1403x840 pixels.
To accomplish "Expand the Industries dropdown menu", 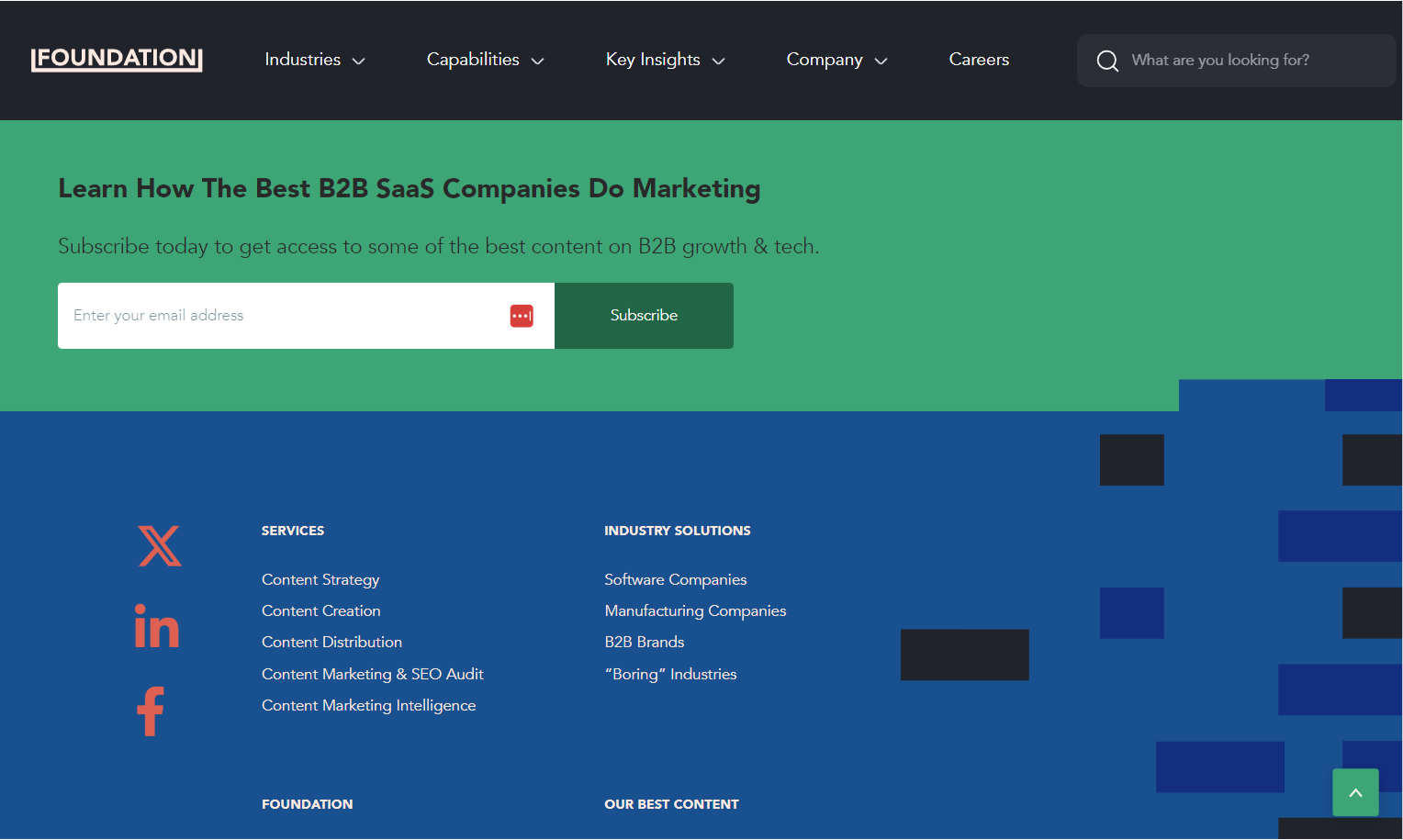I will click(x=314, y=60).
